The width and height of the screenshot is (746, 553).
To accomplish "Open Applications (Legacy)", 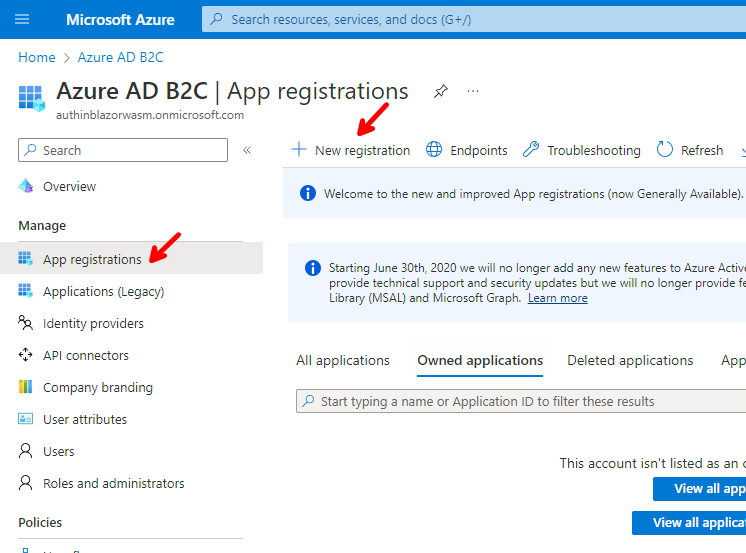I will point(104,291).
